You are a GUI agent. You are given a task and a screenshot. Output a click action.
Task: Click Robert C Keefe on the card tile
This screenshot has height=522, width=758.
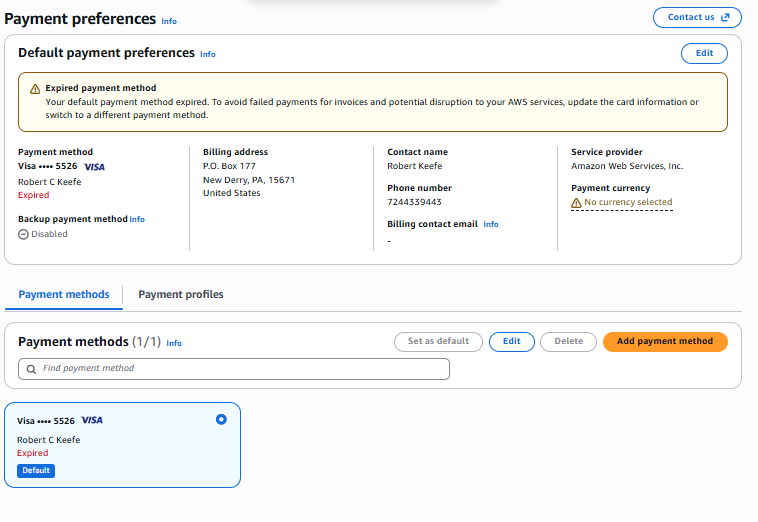click(48, 440)
